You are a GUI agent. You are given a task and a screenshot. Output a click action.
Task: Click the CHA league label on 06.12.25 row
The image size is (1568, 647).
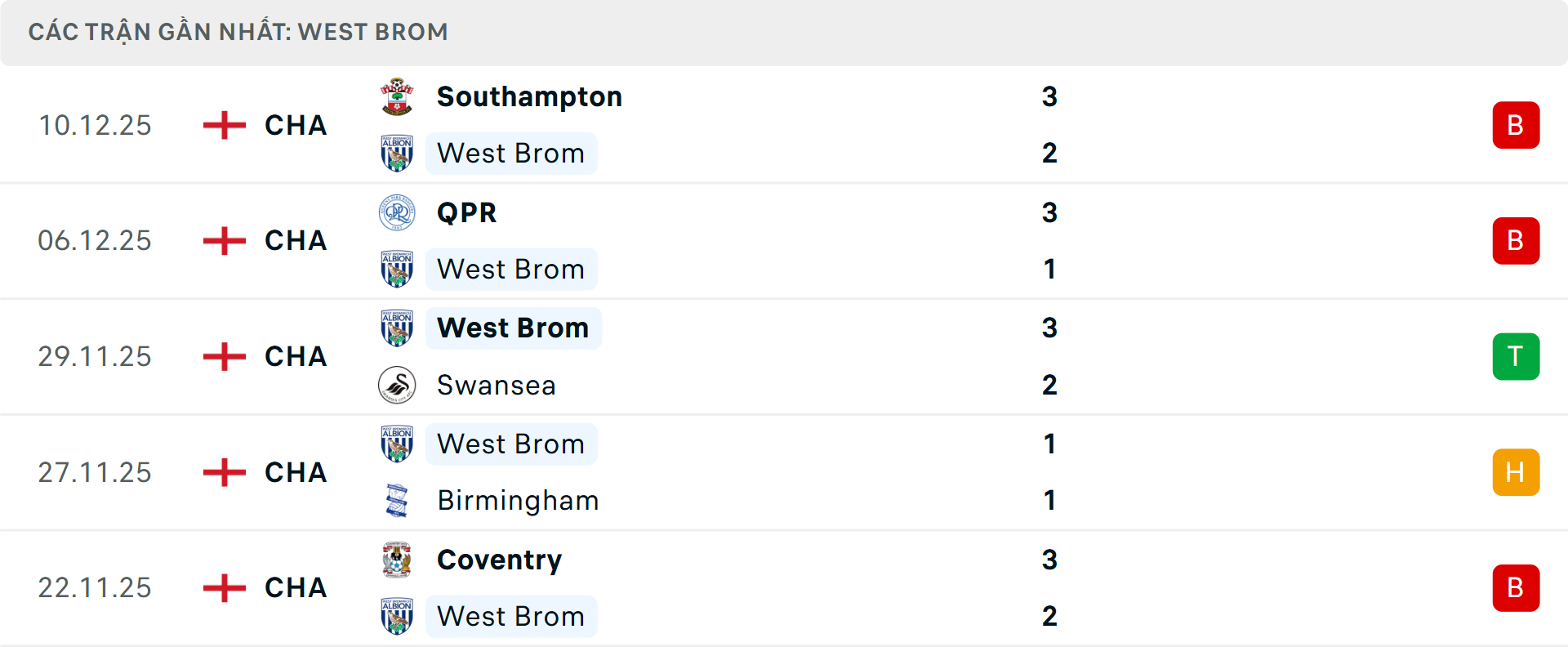coord(295,240)
